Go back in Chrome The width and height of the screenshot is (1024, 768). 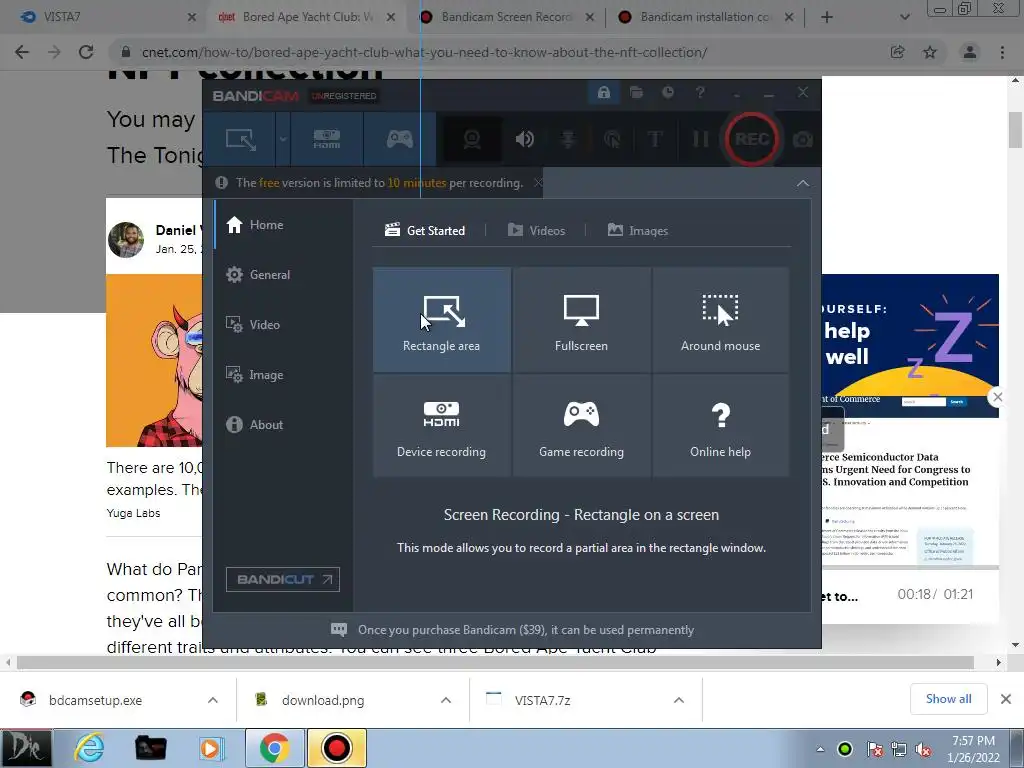[x=22, y=52]
